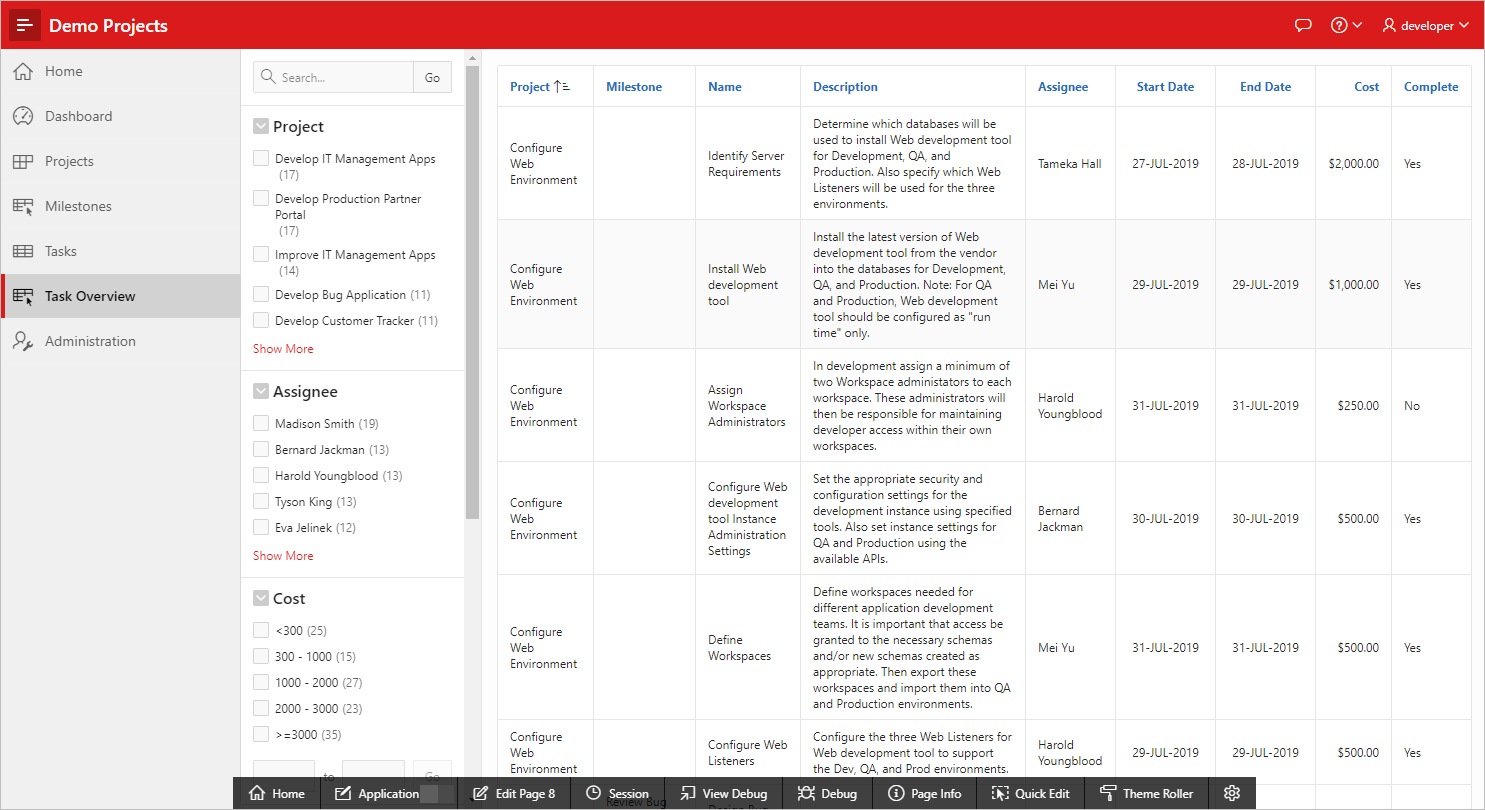Open the End Date column header menu
This screenshot has height=810, width=1485.
pos(1265,87)
